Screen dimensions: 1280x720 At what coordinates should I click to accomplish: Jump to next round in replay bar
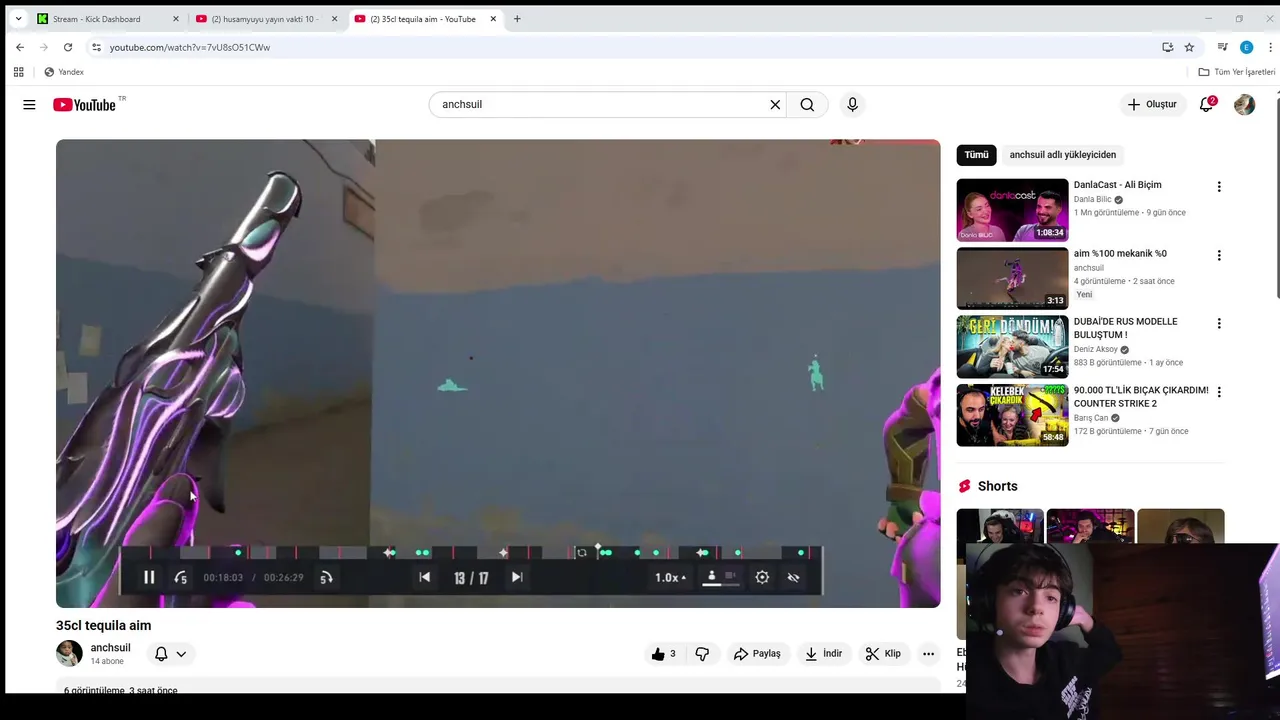pos(517,577)
